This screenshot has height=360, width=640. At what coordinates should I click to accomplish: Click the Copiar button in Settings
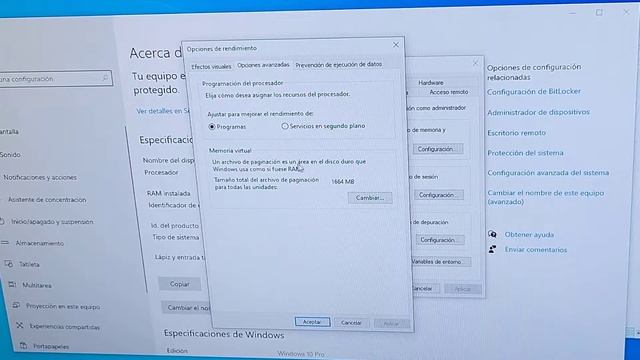(x=180, y=284)
